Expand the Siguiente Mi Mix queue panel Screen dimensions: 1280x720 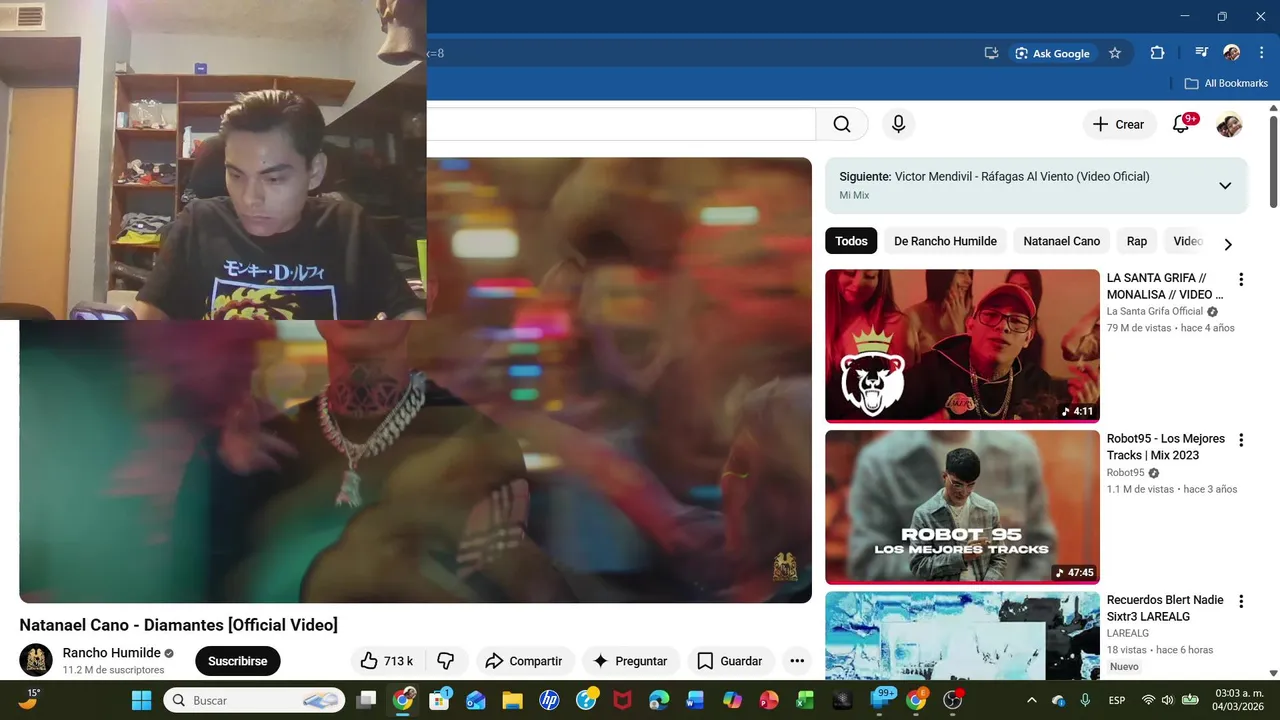pos(1225,185)
